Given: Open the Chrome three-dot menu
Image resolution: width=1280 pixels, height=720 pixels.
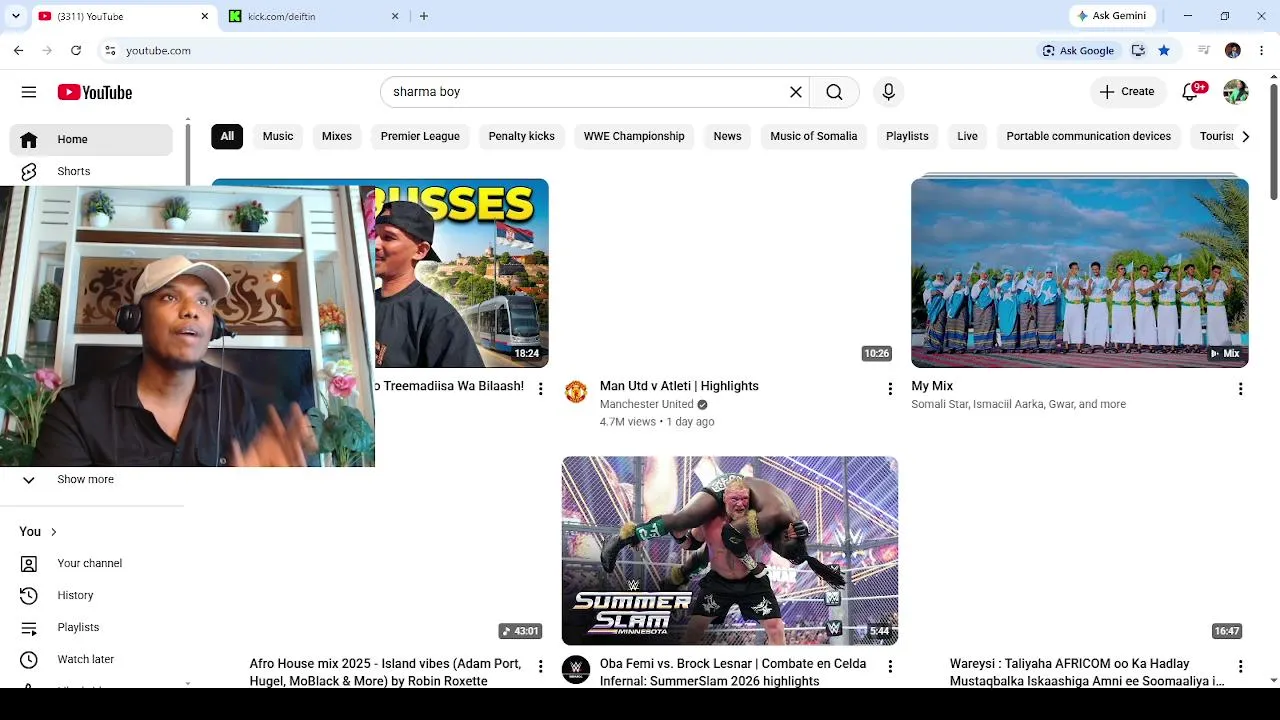Looking at the screenshot, I should click(1262, 50).
